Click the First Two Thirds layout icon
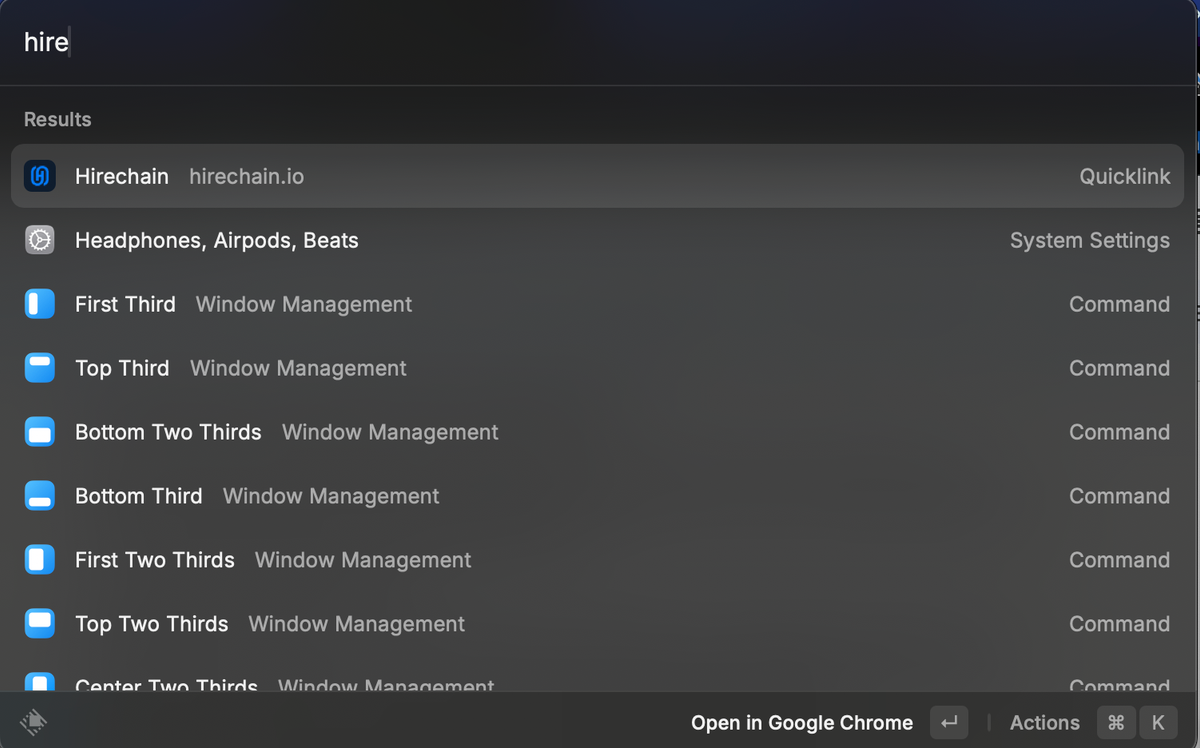 [x=40, y=560]
